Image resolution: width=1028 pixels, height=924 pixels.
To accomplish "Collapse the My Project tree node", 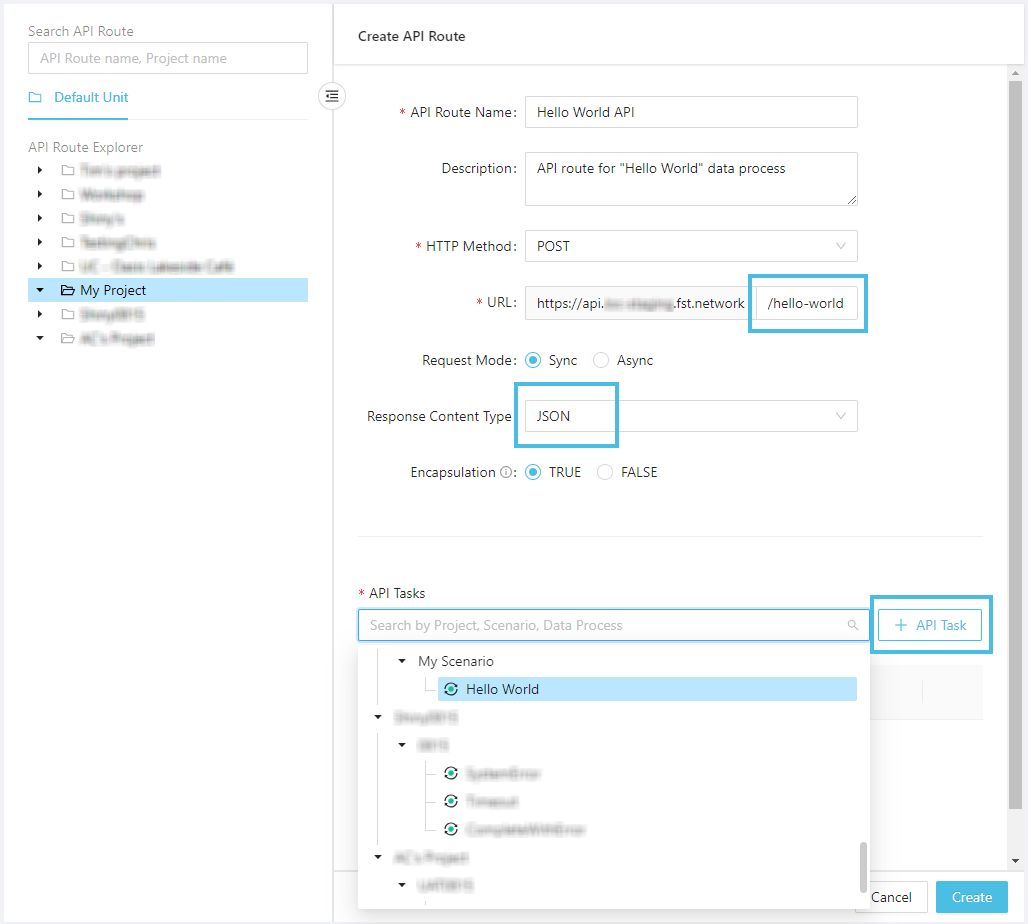I will click(40, 290).
